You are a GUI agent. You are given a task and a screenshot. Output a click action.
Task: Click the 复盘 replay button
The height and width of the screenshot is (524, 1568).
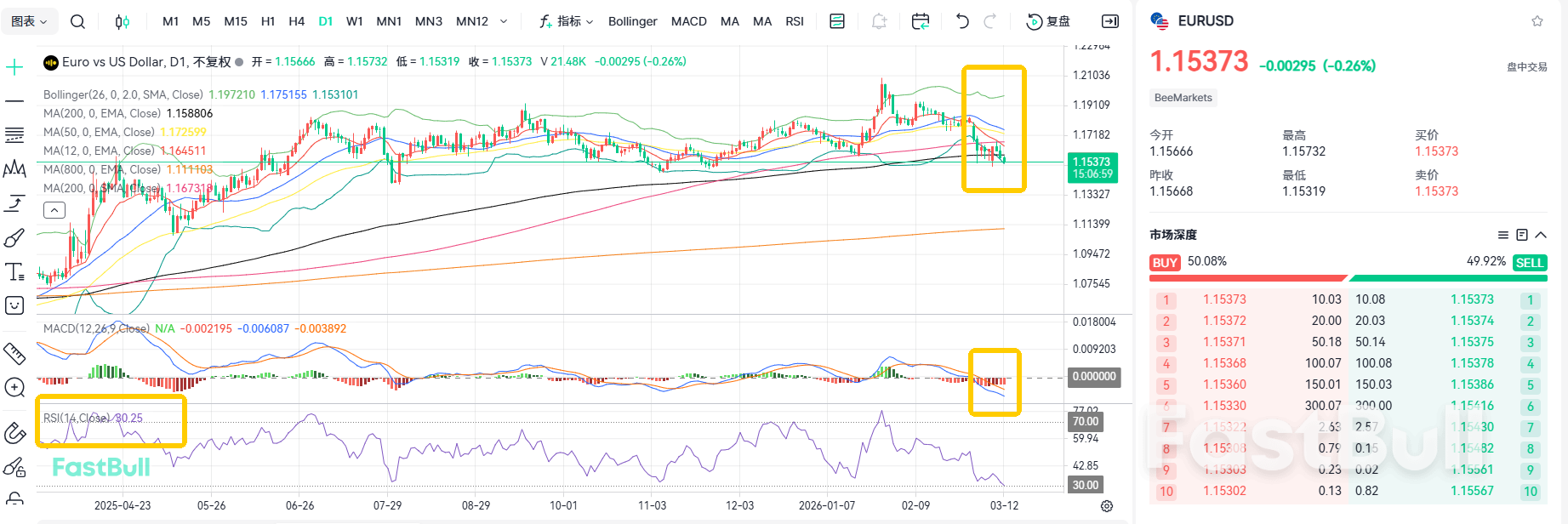coord(1049,21)
